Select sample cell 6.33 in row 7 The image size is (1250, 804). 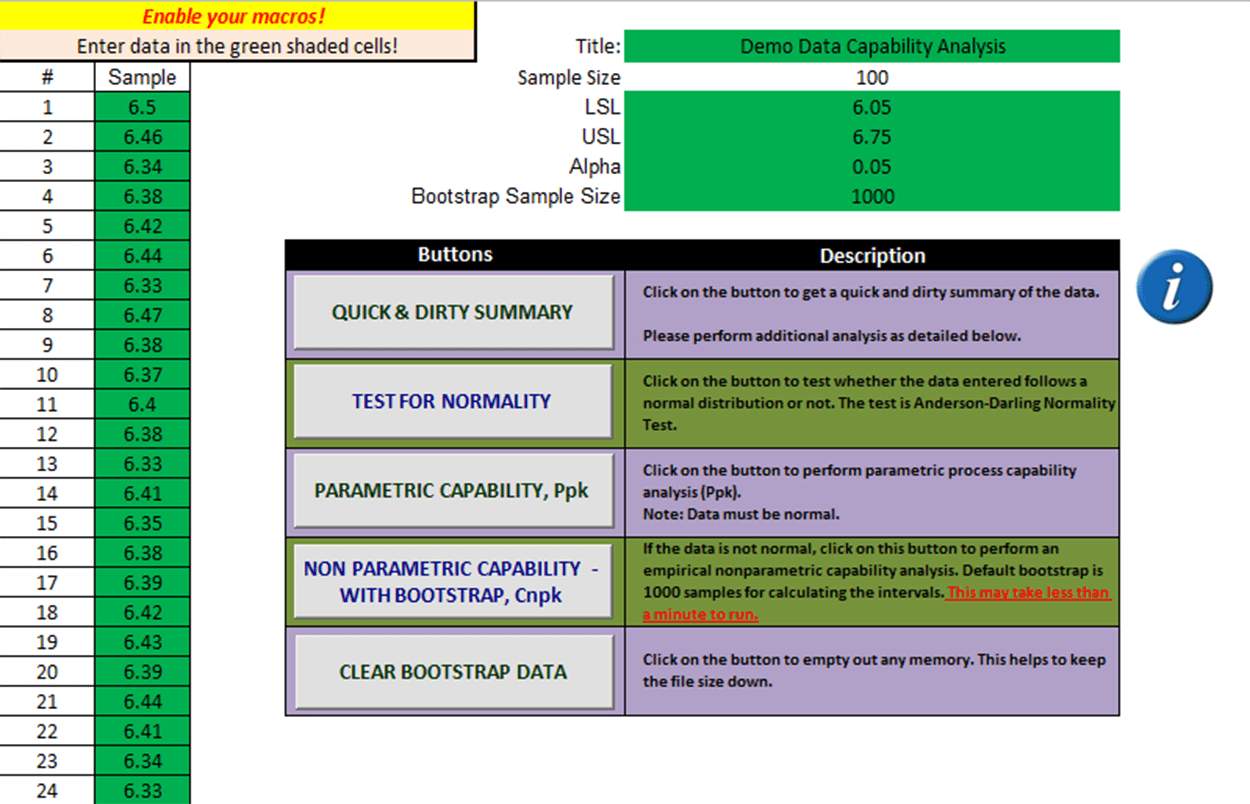(x=142, y=285)
